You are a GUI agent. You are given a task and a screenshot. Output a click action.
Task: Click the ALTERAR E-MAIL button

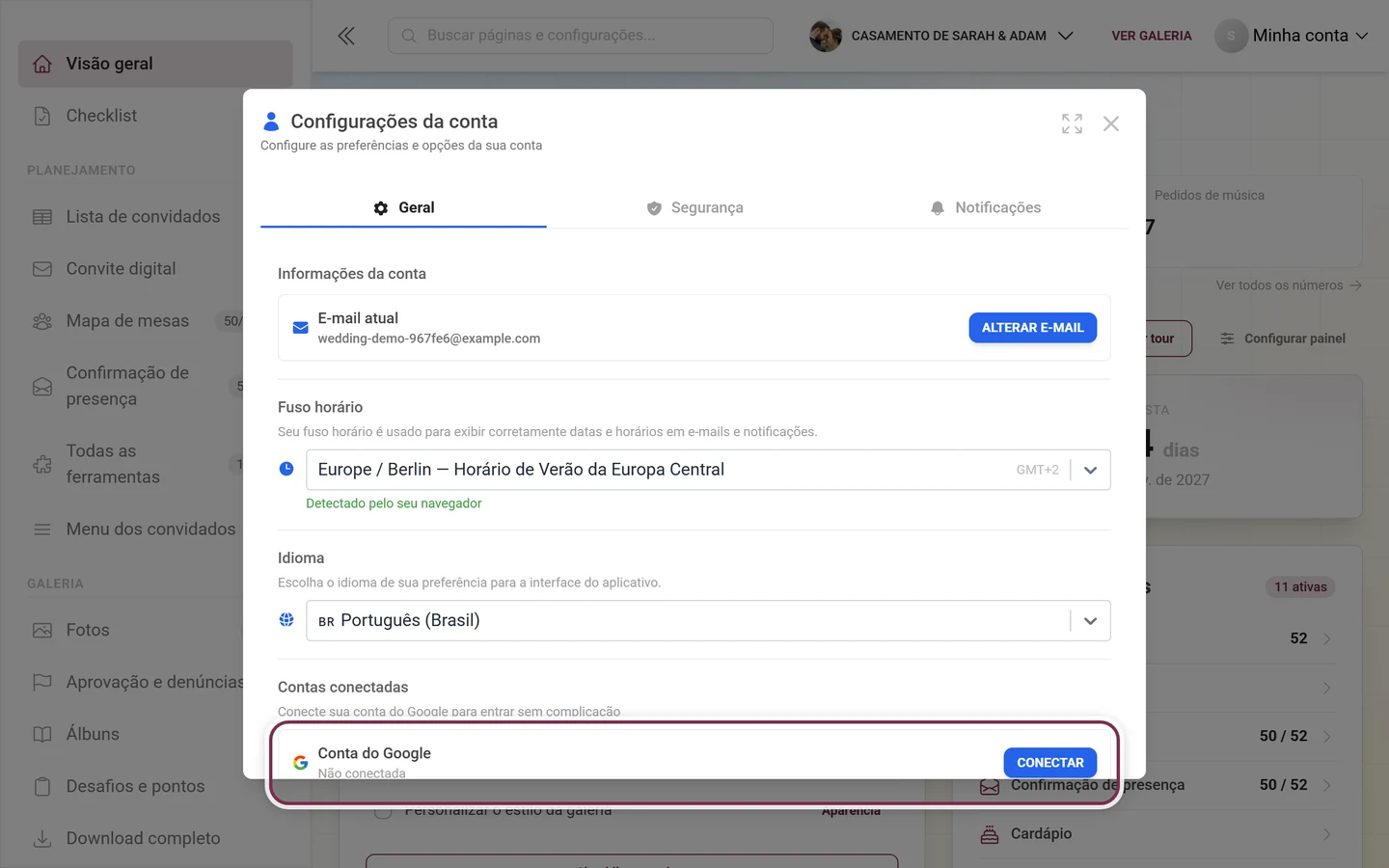point(1032,328)
